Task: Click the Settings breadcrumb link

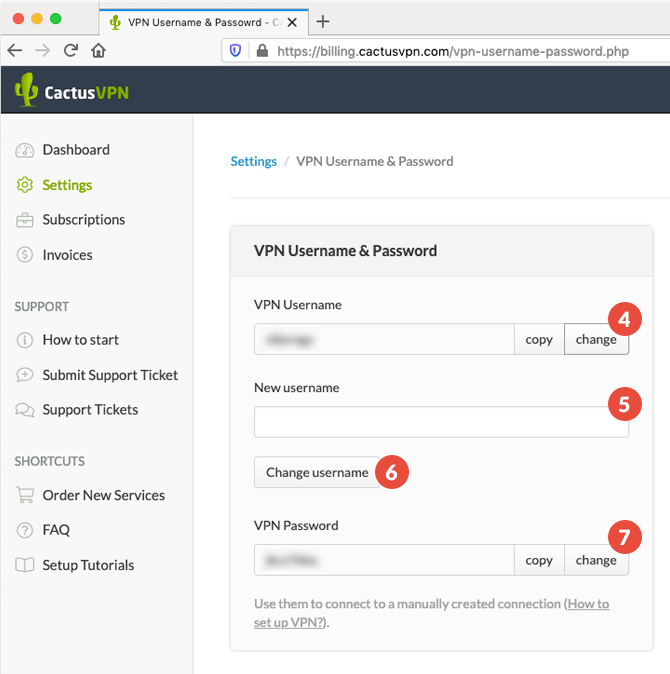Action: coord(254,161)
